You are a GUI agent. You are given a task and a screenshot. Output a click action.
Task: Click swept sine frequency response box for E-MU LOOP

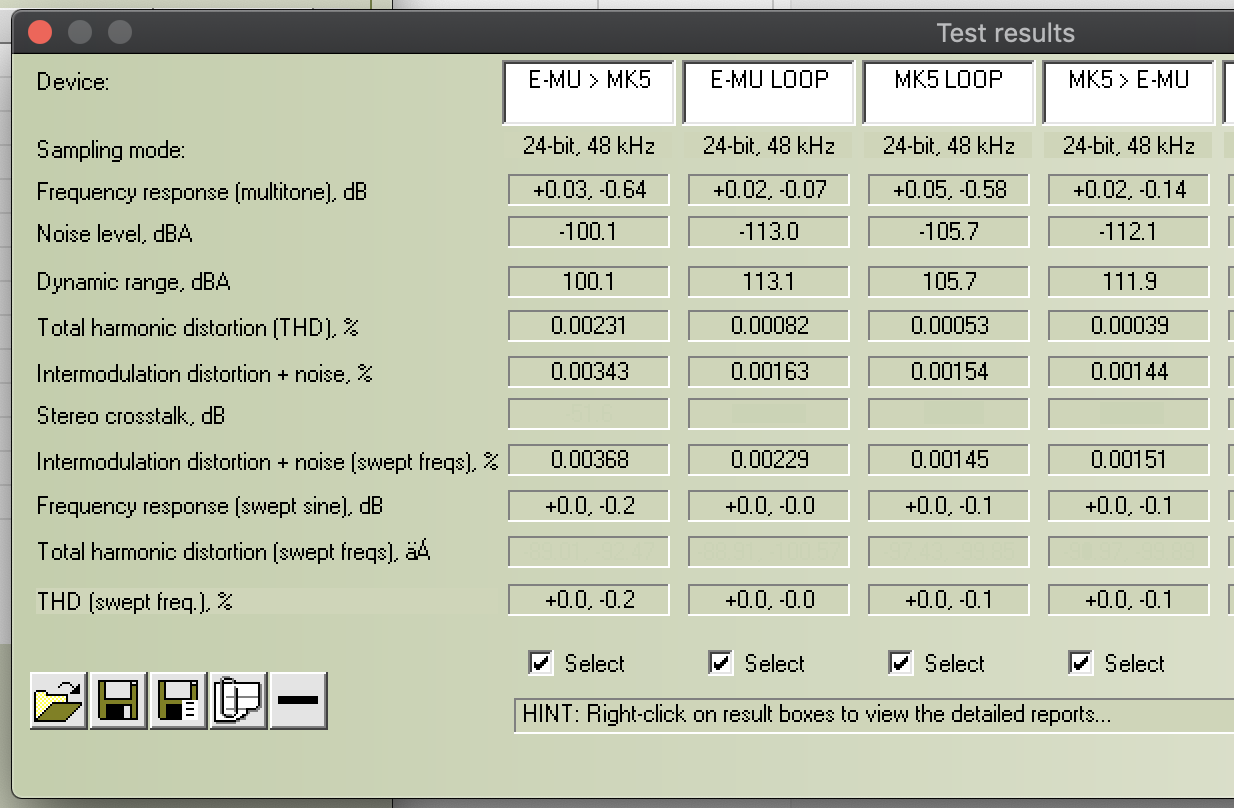click(769, 506)
